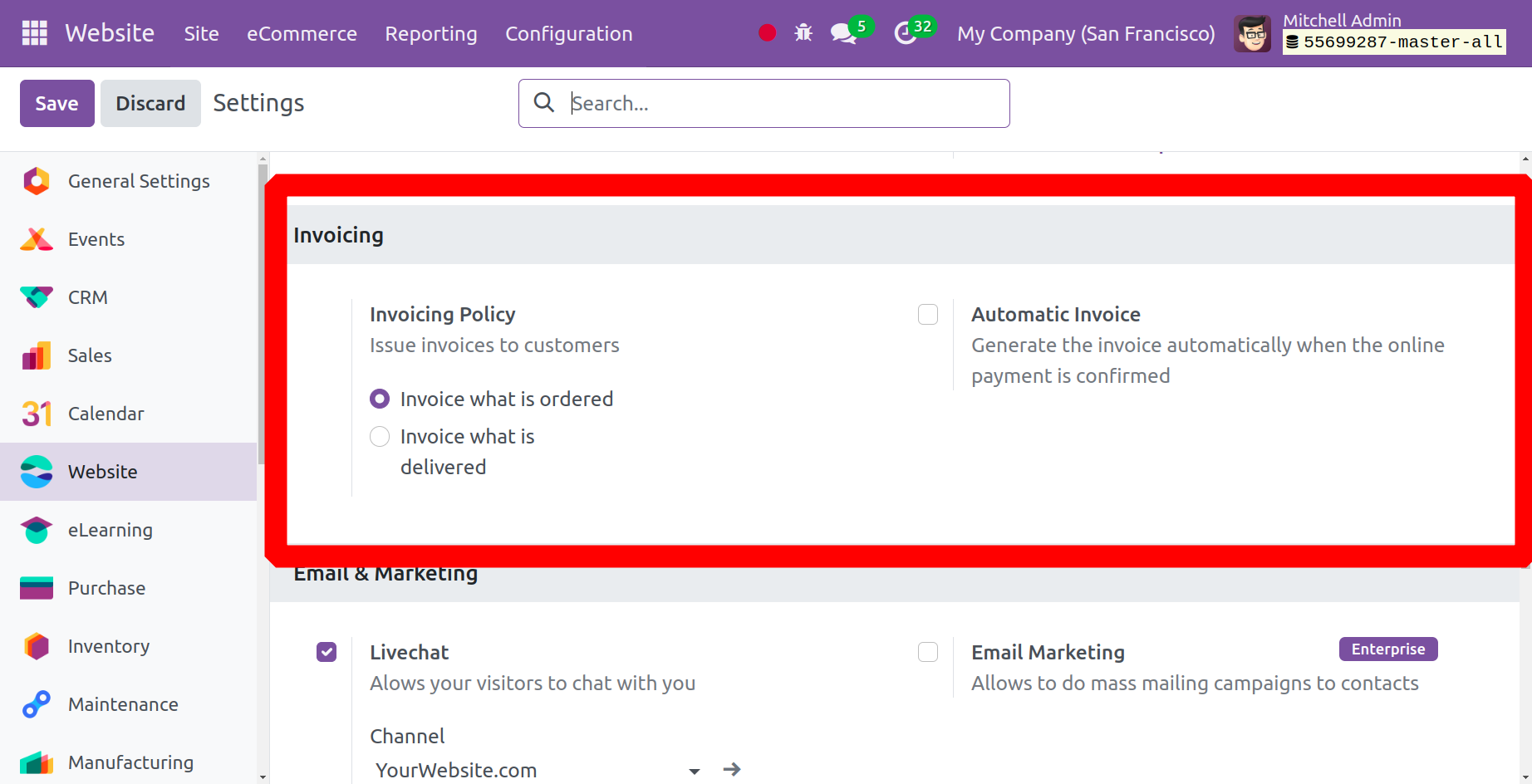Open the Configuration menu
Screen dimensions: 1532x784
[x=568, y=33]
